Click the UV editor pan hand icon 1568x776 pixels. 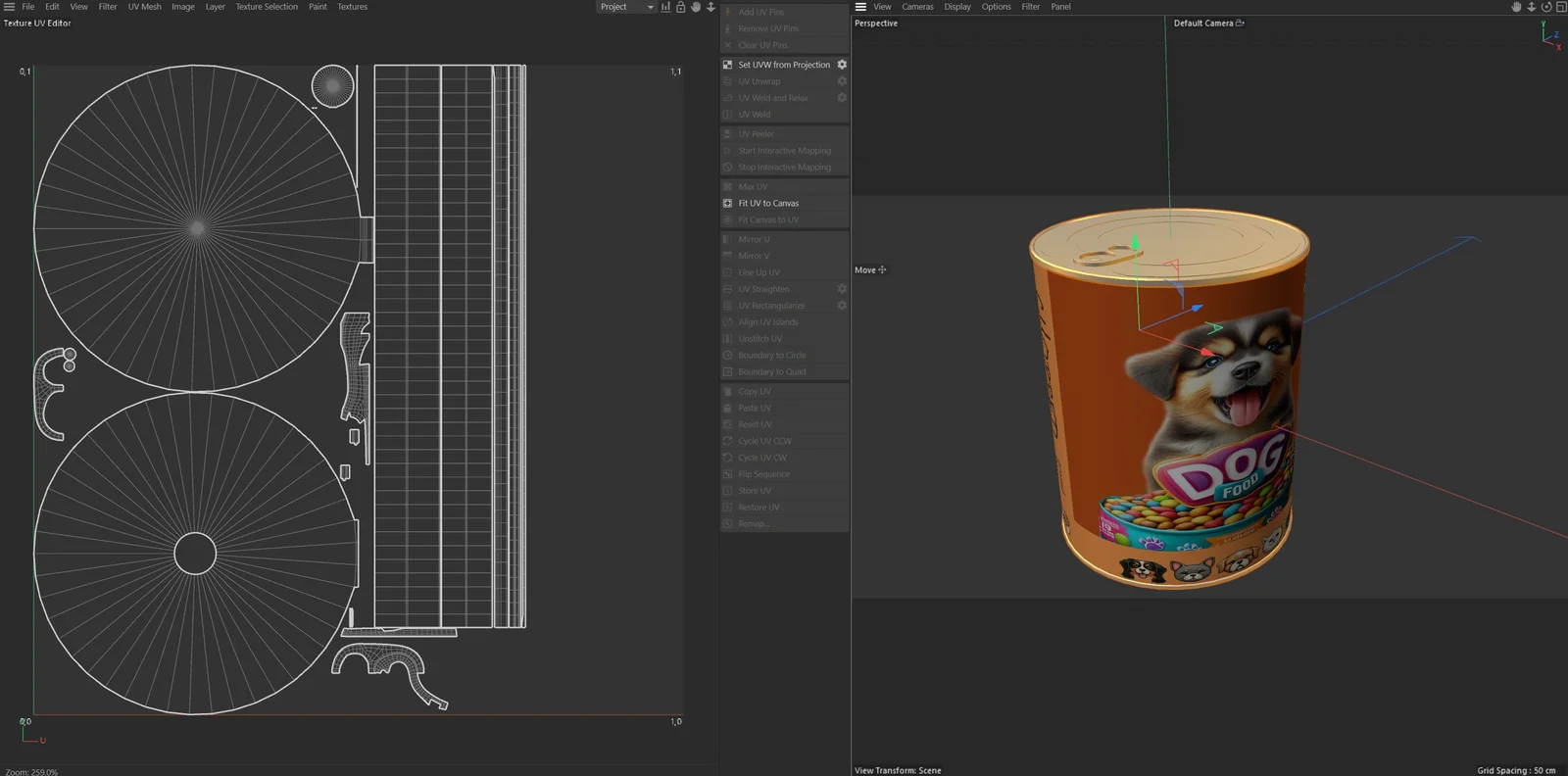[696, 7]
